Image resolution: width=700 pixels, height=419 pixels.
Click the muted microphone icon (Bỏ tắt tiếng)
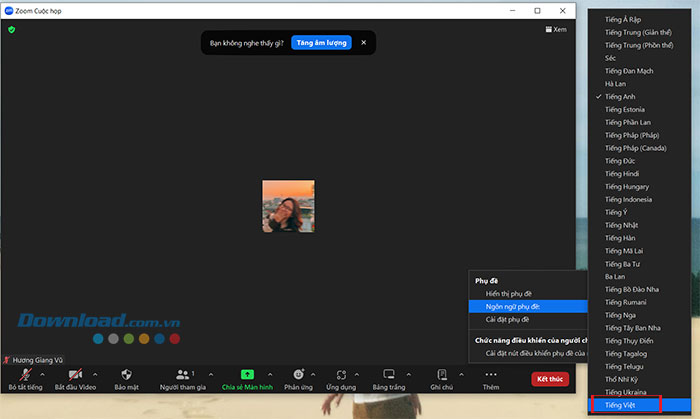tap(24, 373)
